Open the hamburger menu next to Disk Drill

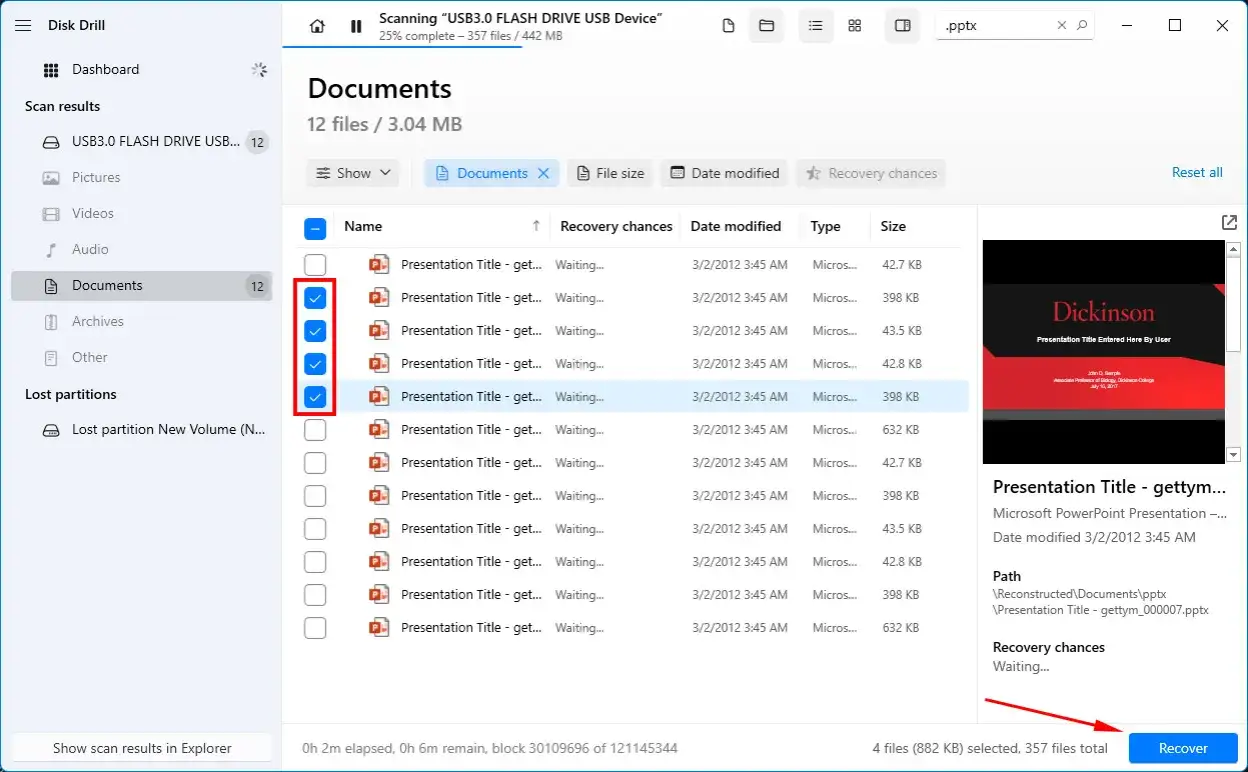(x=23, y=25)
